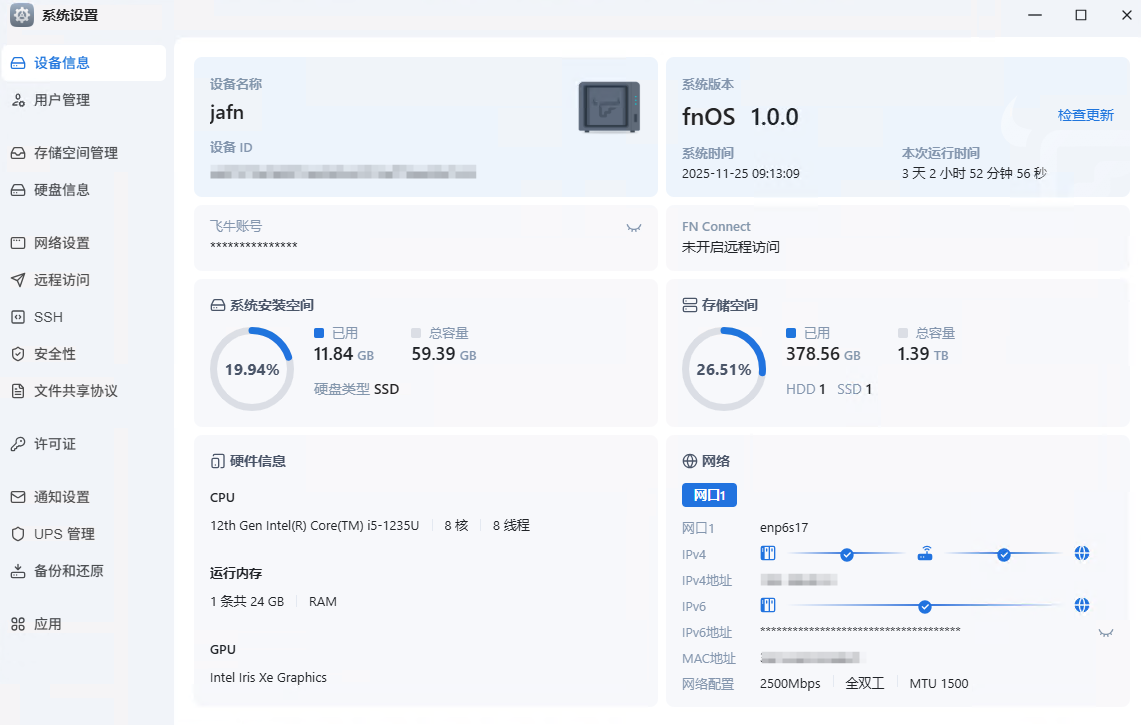Click the 远程访问 paper plane icon
Screen dimensions: 1141x725
pos(18,280)
